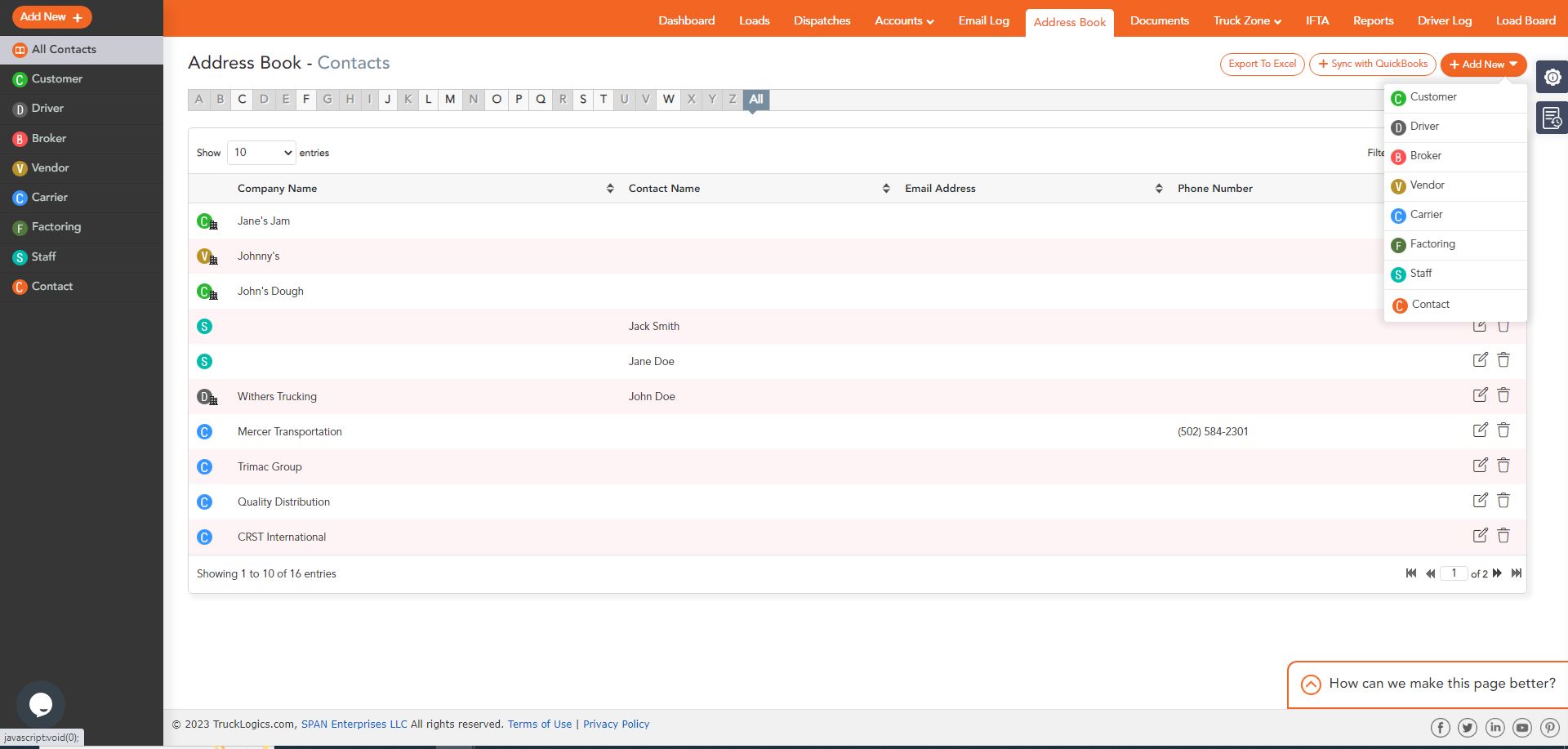Visit TruckLogics Facebook page icon
This screenshot has height=749, width=1568.
click(x=1440, y=727)
